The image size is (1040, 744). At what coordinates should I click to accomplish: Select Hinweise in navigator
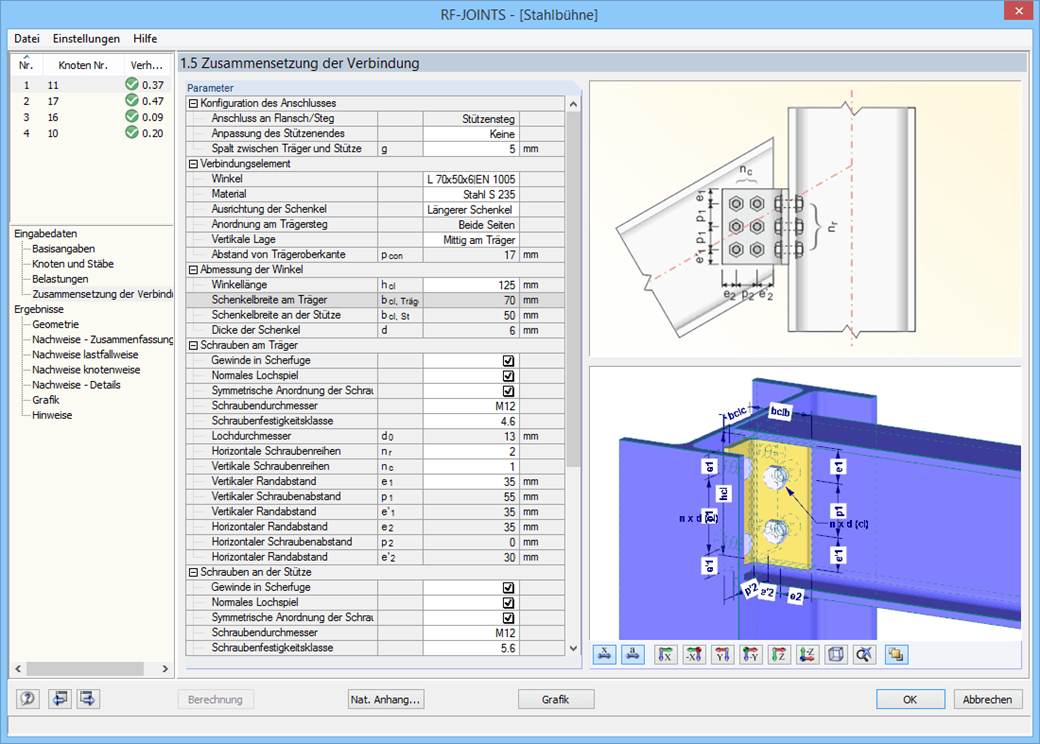(x=52, y=415)
